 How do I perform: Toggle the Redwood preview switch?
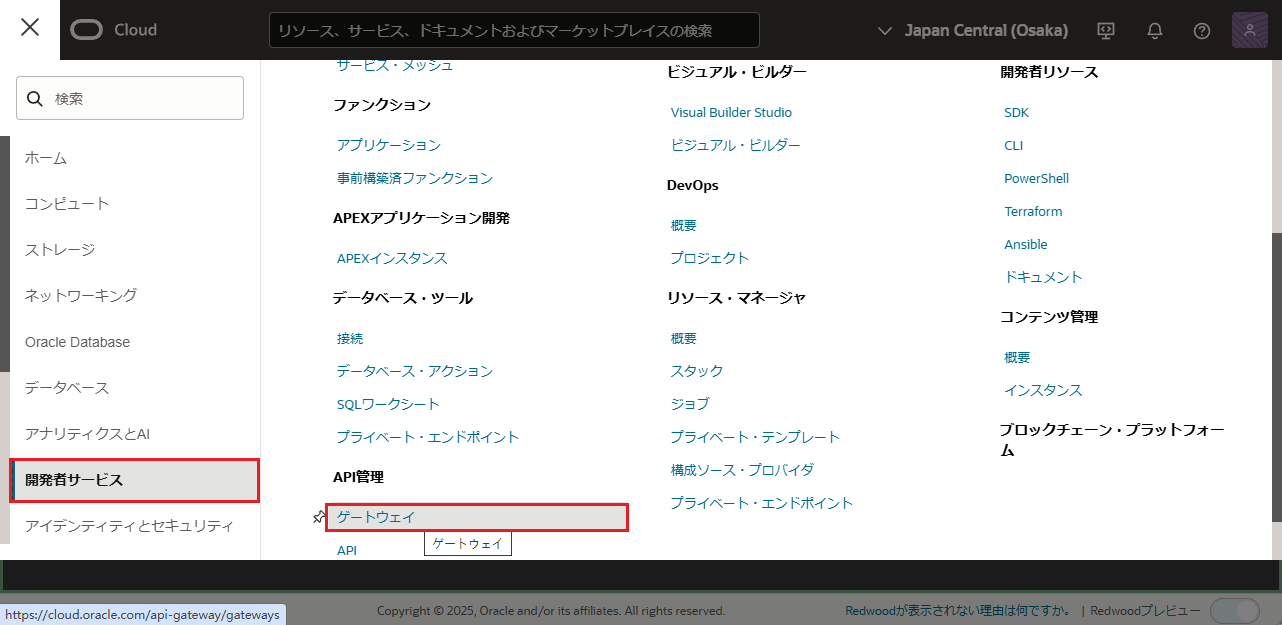click(1235, 611)
